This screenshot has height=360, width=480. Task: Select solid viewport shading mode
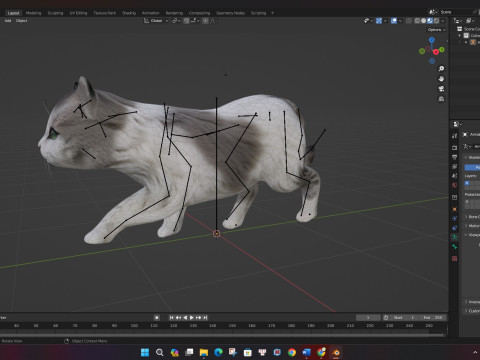[423, 21]
